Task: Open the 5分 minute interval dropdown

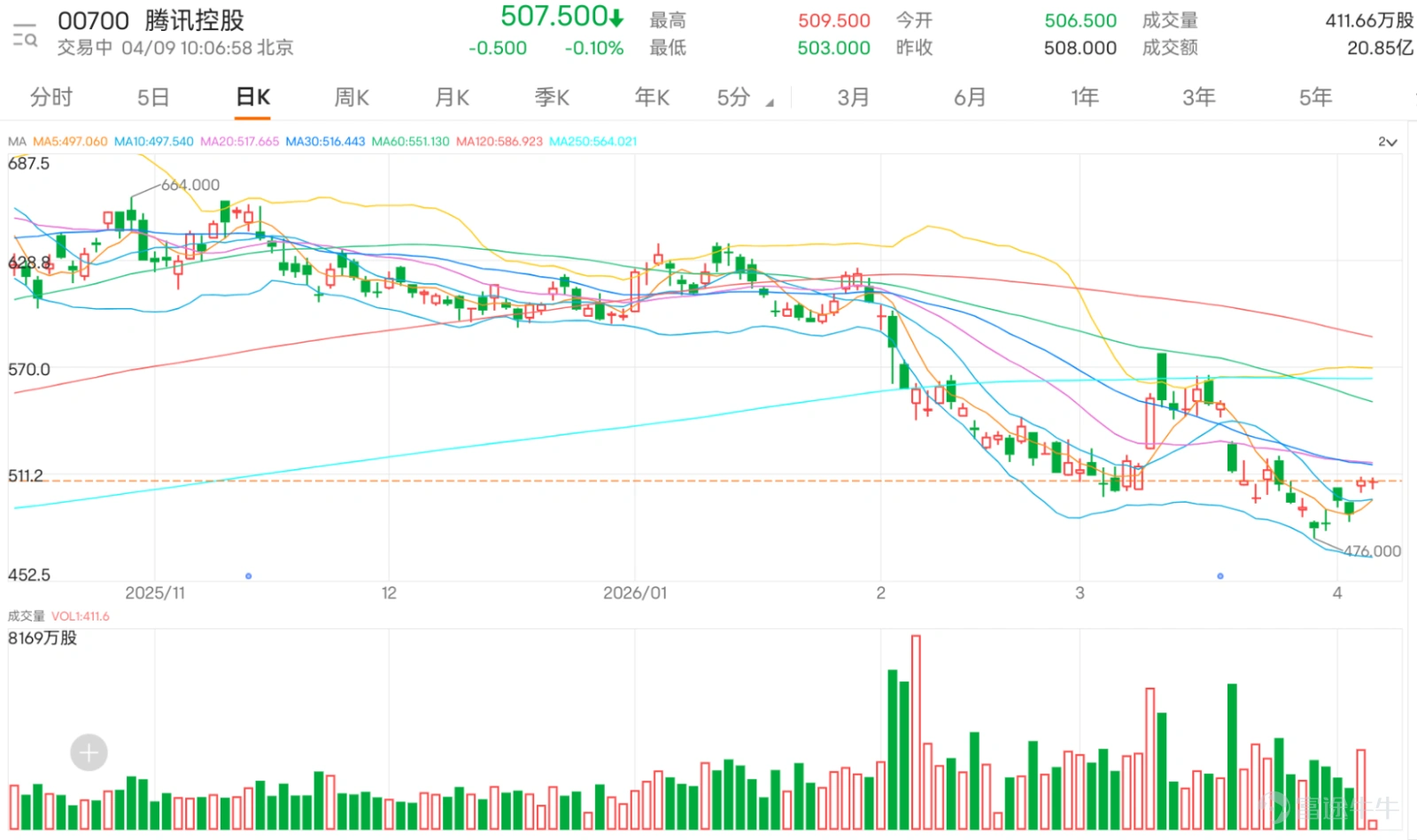Action: 745,97
